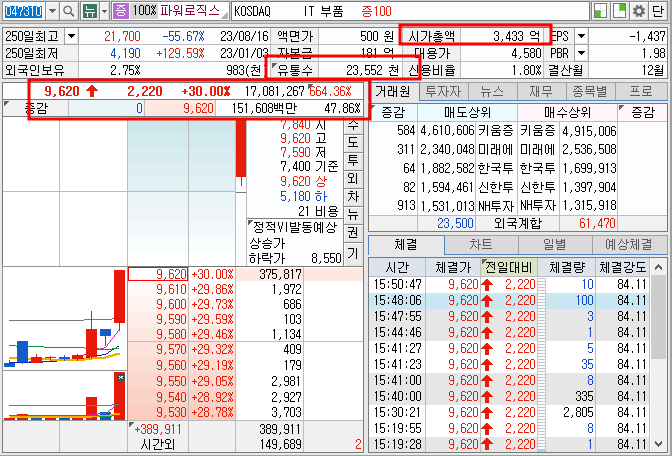Switch to the 투자자 tab
The height and width of the screenshot is (456, 672).
pyautogui.click(x=444, y=91)
